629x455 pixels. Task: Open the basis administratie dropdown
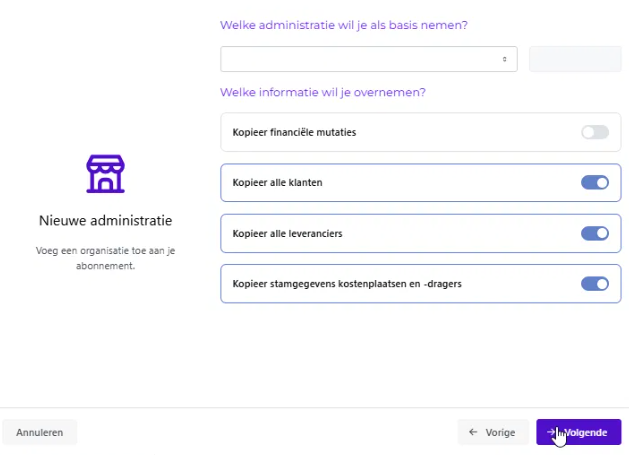[x=369, y=59]
